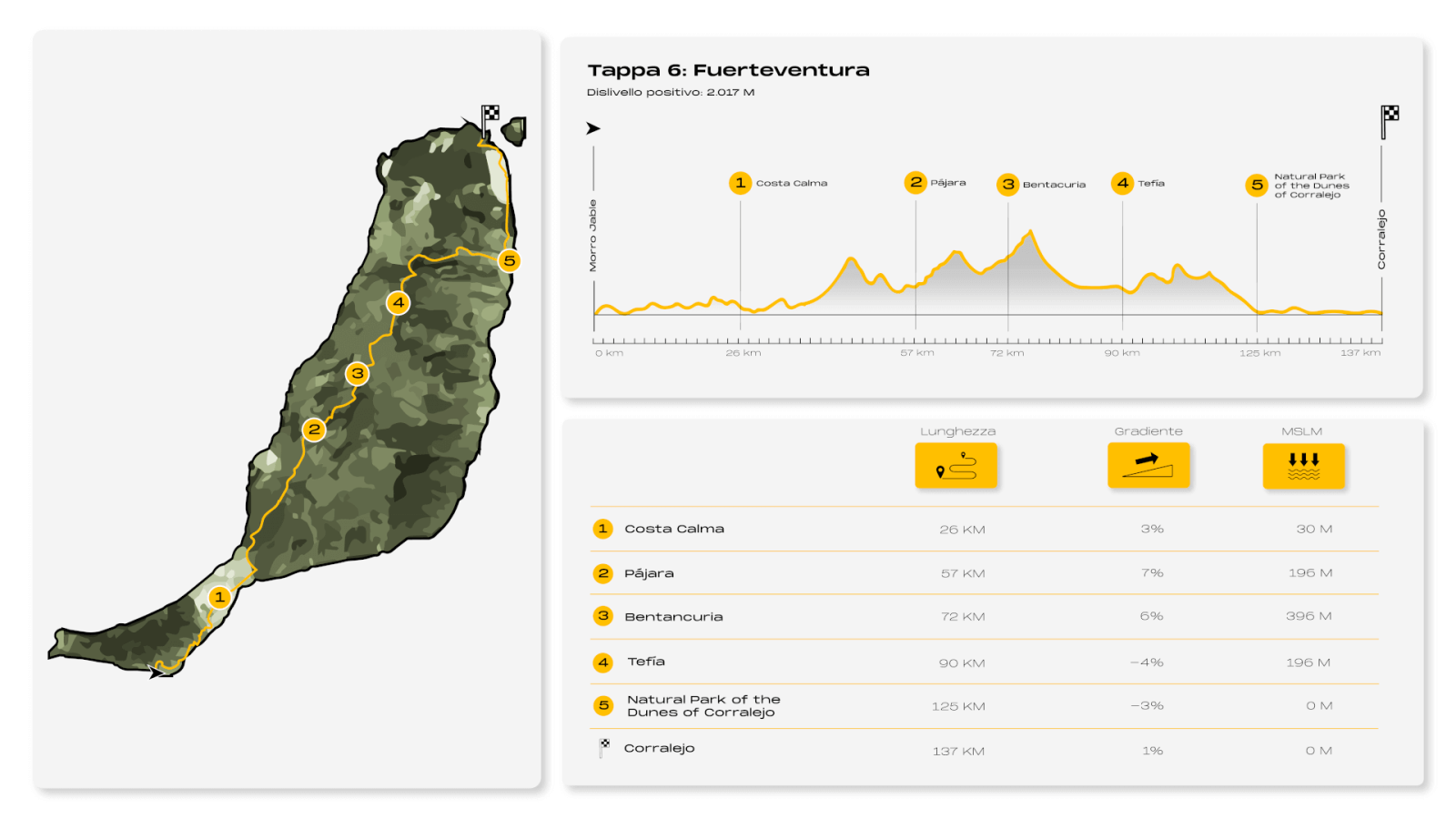Click the 137 KM length value for Corralejo

click(958, 751)
